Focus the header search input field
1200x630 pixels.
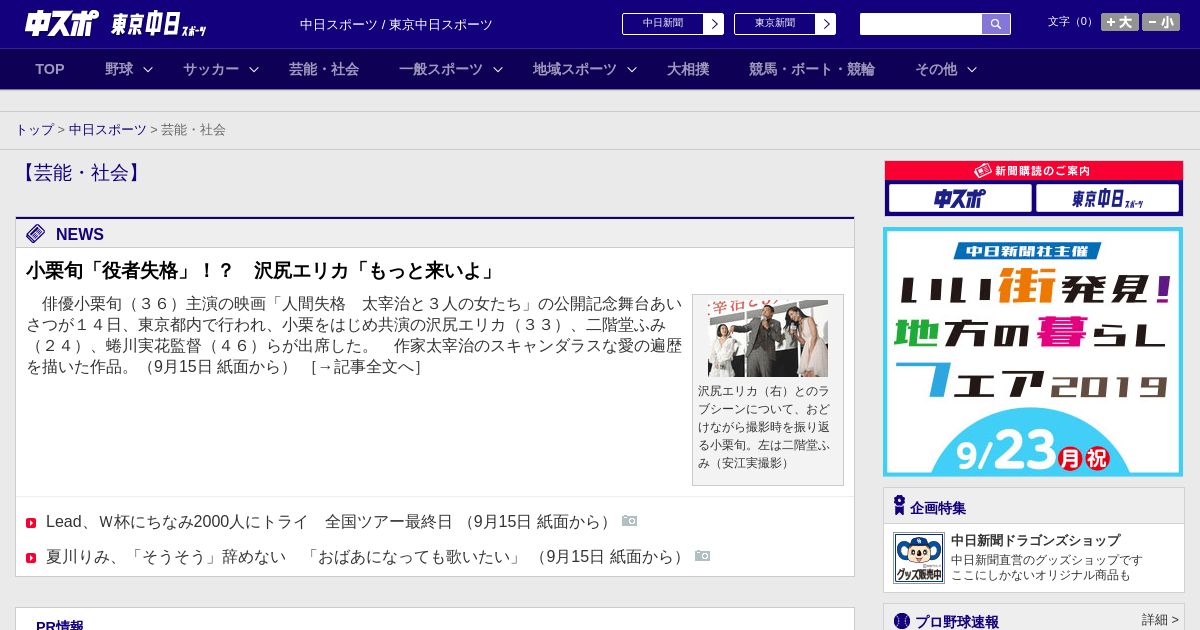point(921,24)
